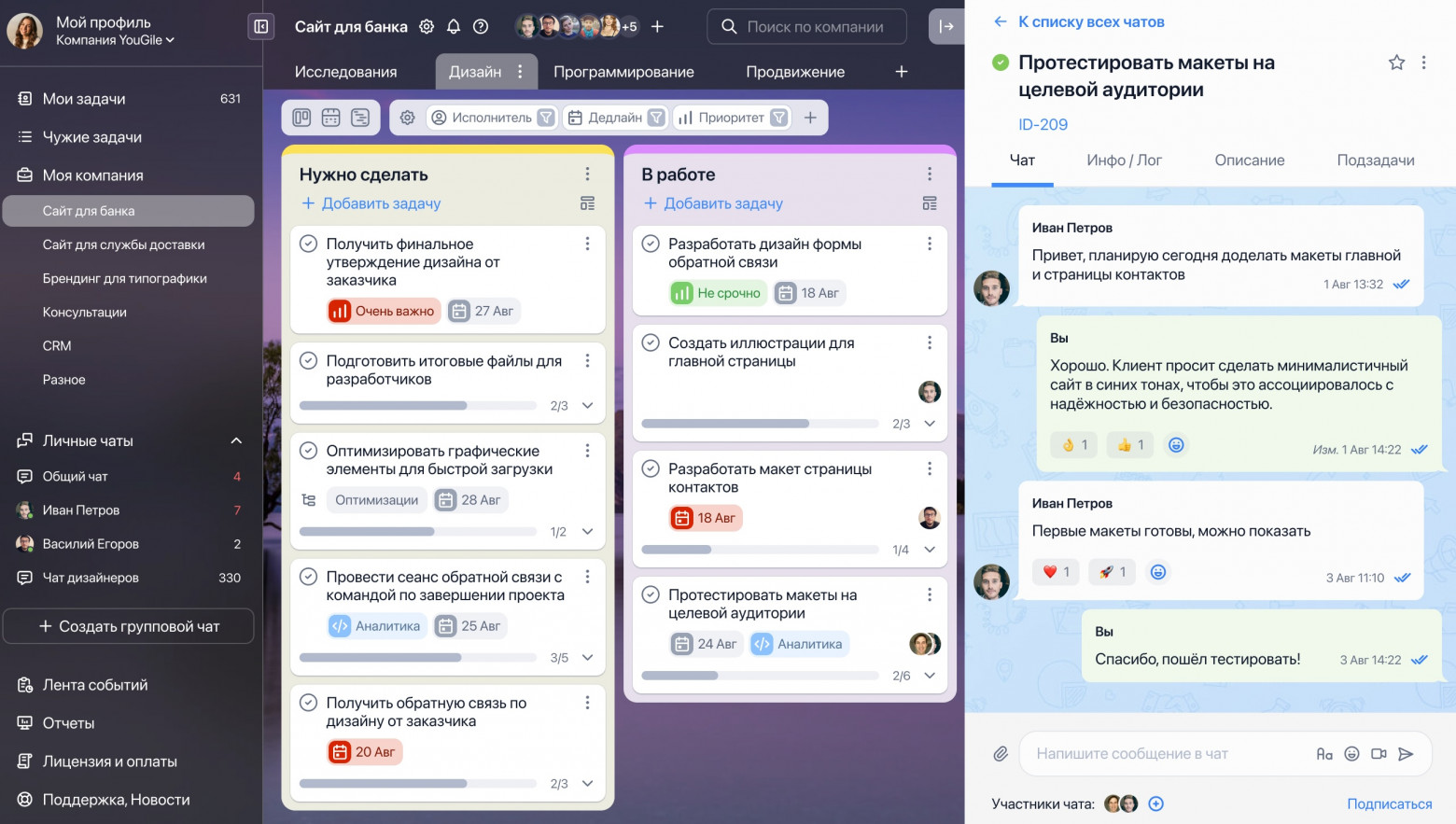Attach a file using the paperclip icon
Screen dimensions: 1456x824
tap(1001, 753)
